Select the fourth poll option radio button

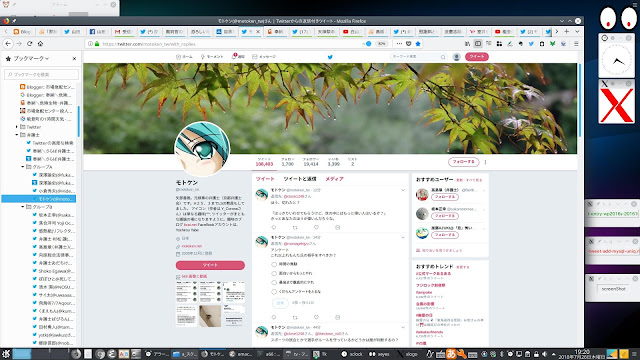click(274, 291)
